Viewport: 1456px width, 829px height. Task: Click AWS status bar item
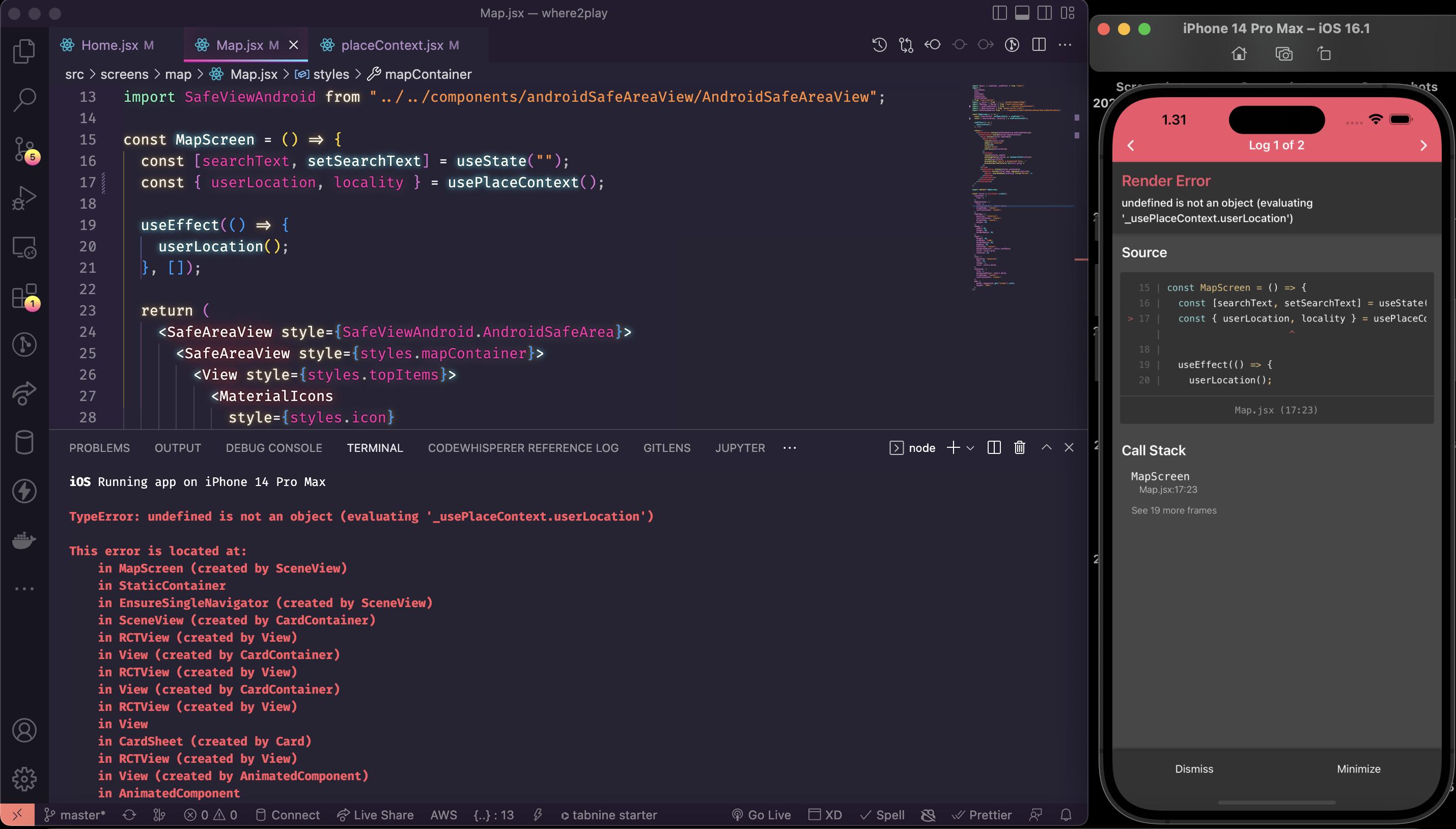coord(443,815)
